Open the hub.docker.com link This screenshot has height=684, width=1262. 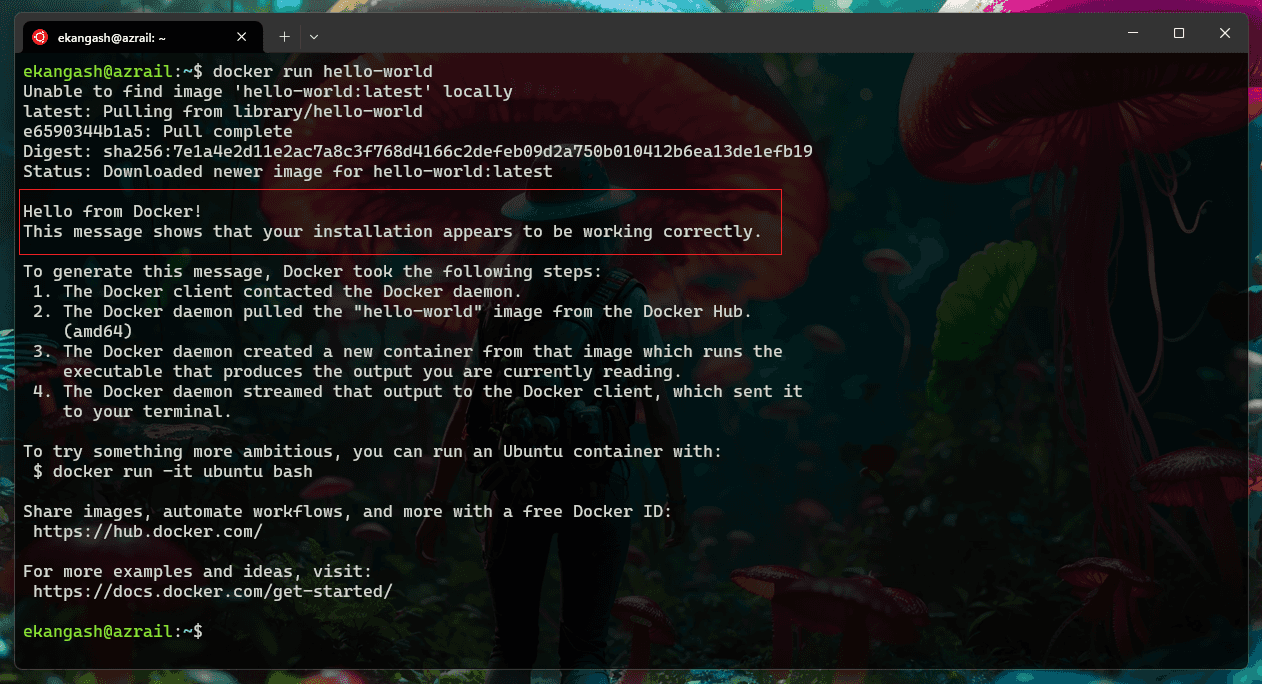148,532
